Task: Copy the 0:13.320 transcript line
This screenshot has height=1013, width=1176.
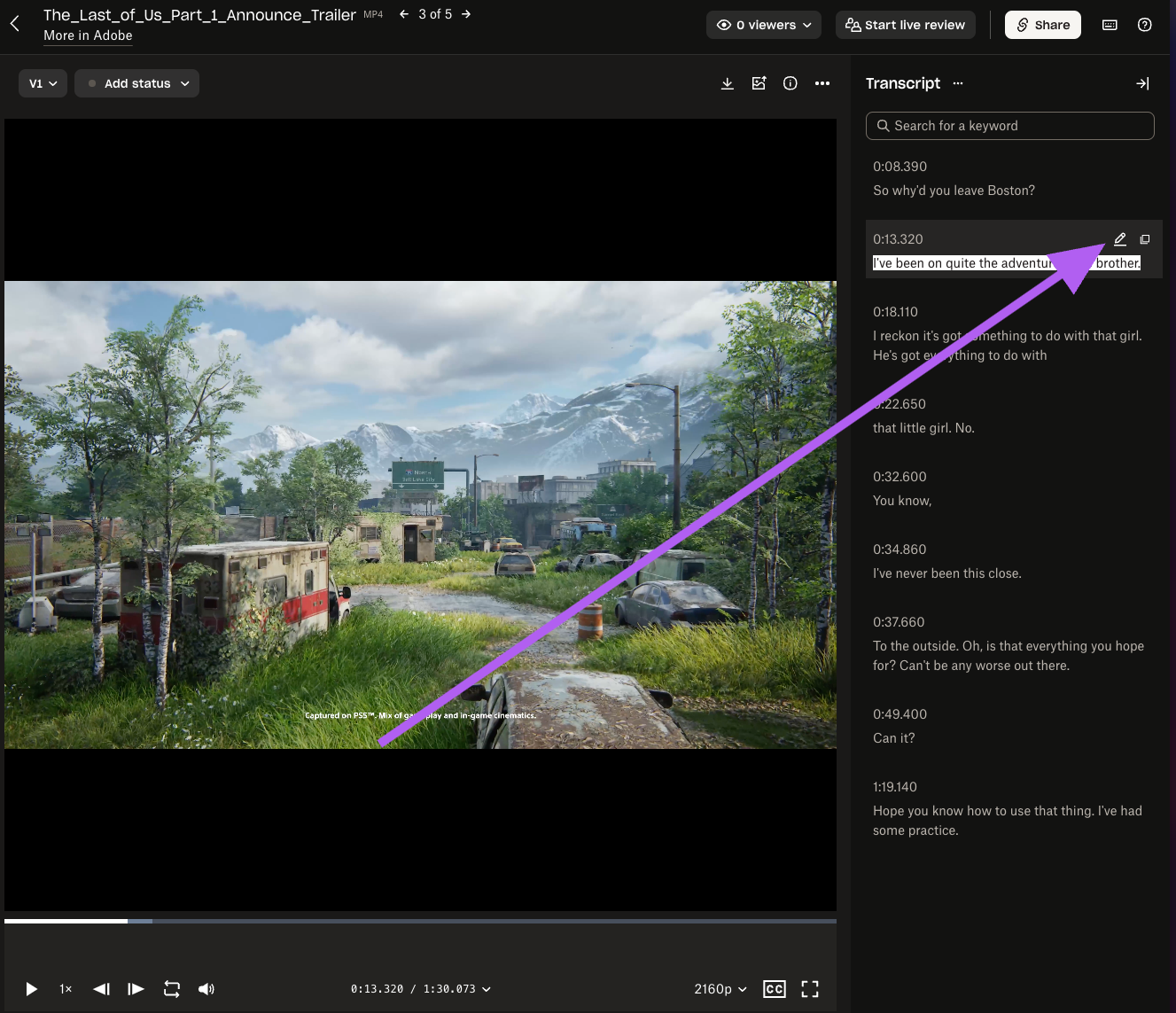Action: point(1145,239)
